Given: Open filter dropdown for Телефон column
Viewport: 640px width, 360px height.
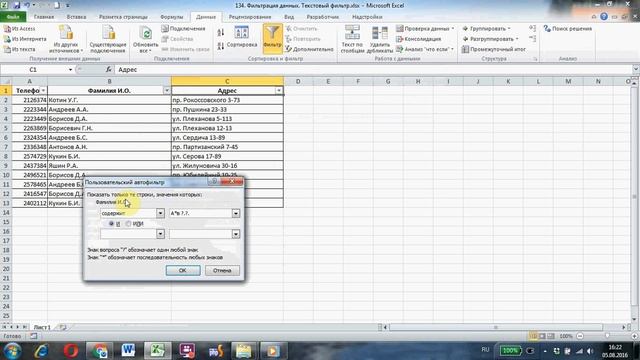Looking at the screenshot, I should click(43, 91).
